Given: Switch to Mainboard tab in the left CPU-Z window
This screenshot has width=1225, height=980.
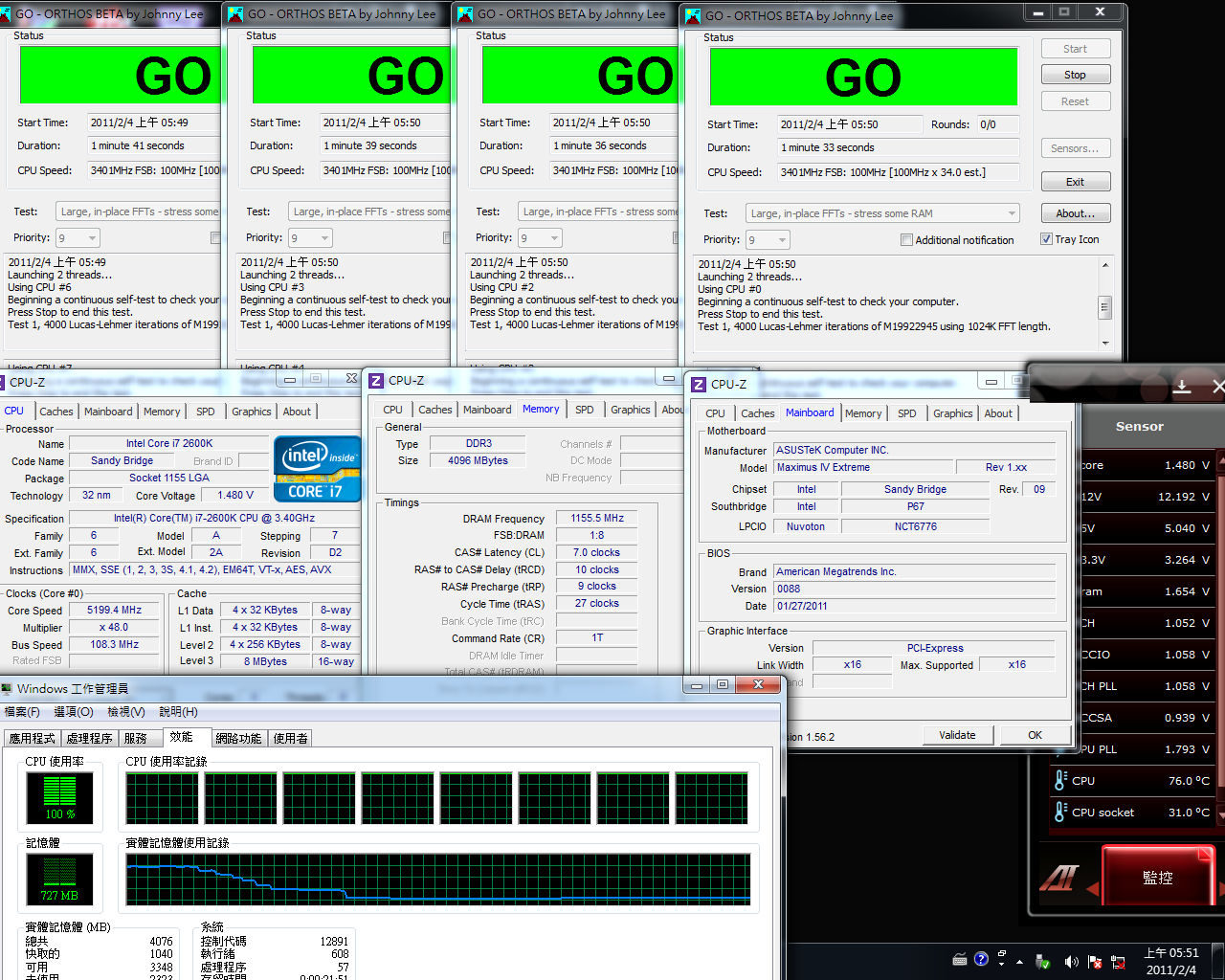Looking at the screenshot, I should pyautogui.click(x=108, y=412).
